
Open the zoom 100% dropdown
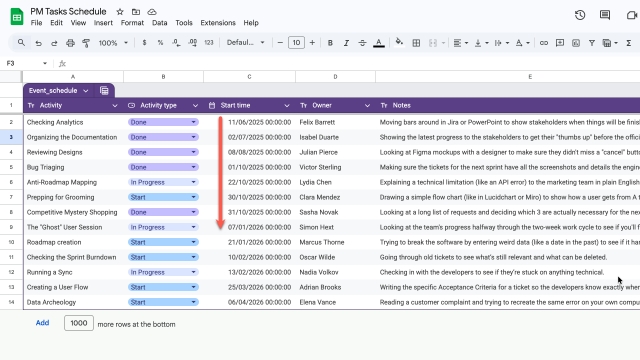tap(113, 43)
